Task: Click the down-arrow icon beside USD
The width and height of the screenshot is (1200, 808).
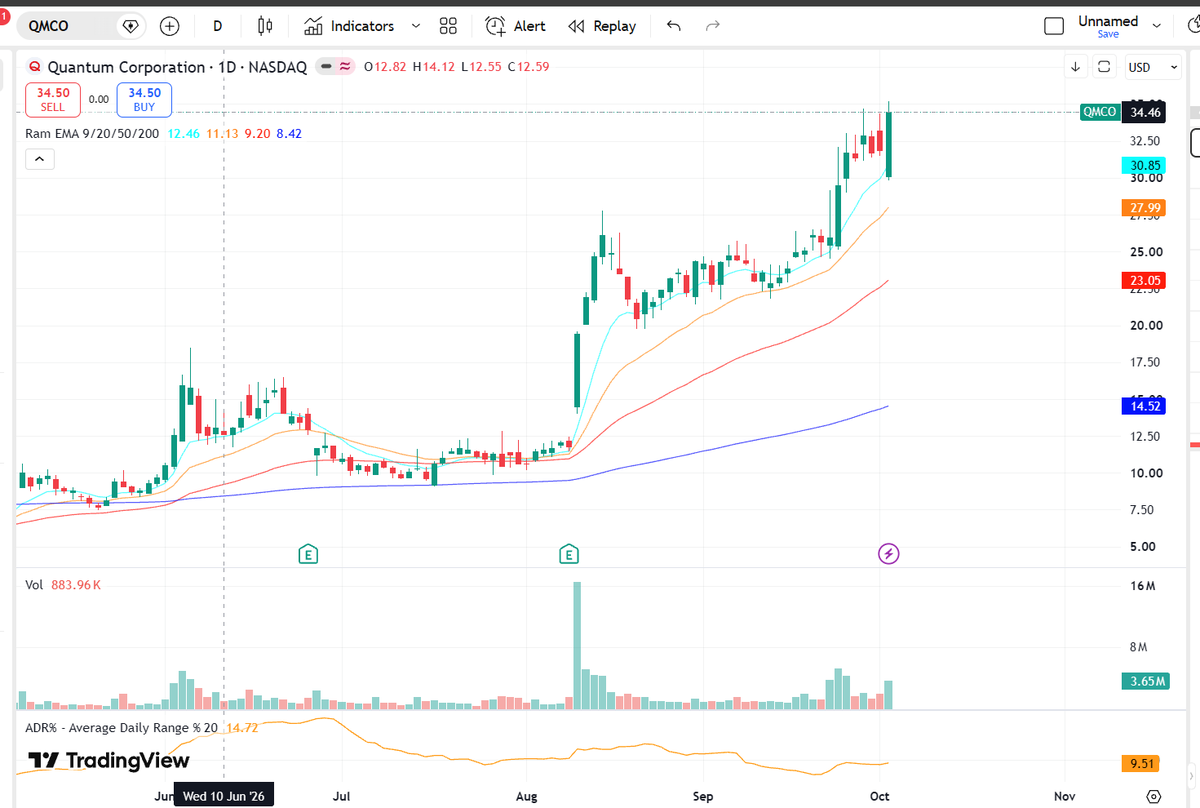Action: pyautogui.click(x=1076, y=67)
